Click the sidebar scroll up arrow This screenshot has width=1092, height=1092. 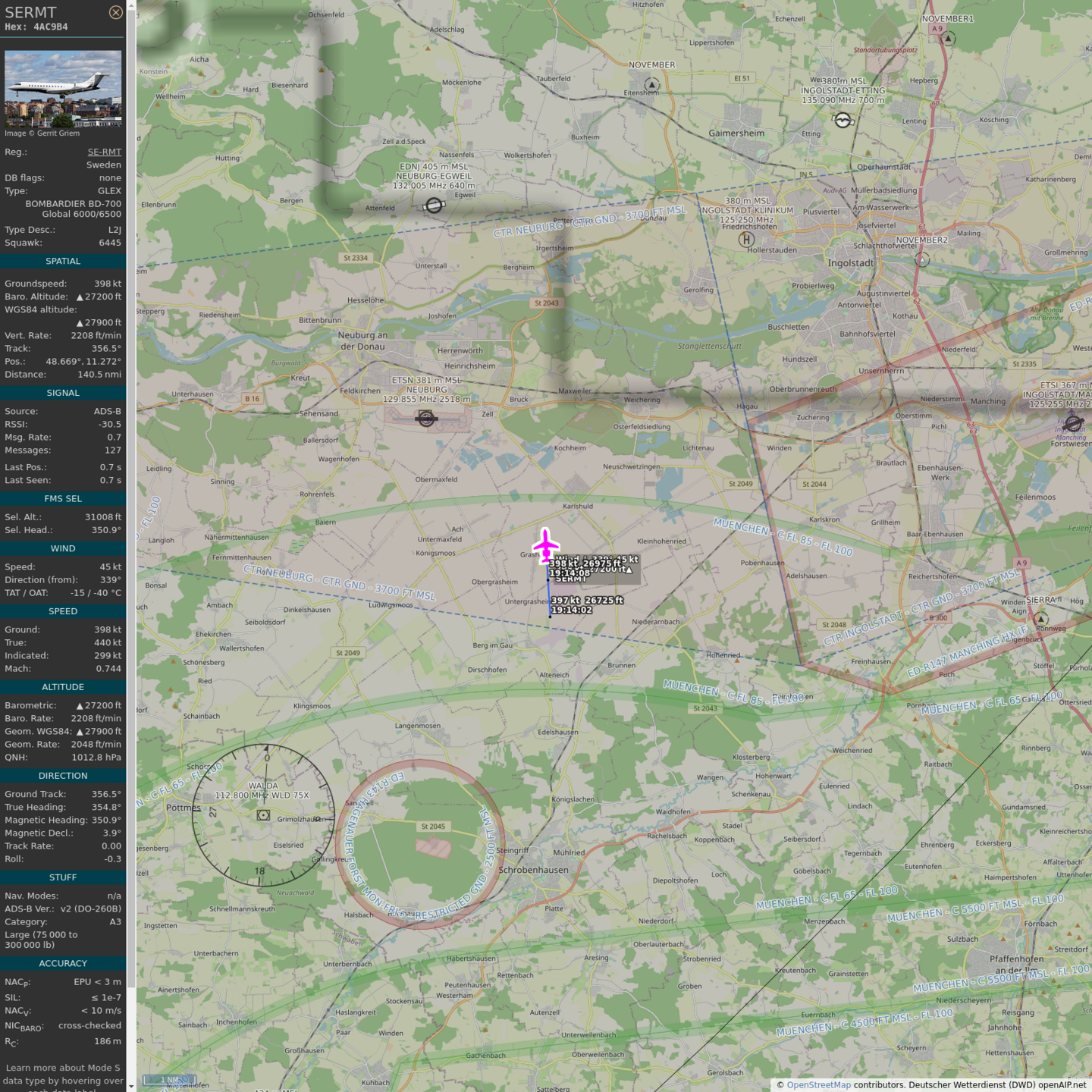131,5
